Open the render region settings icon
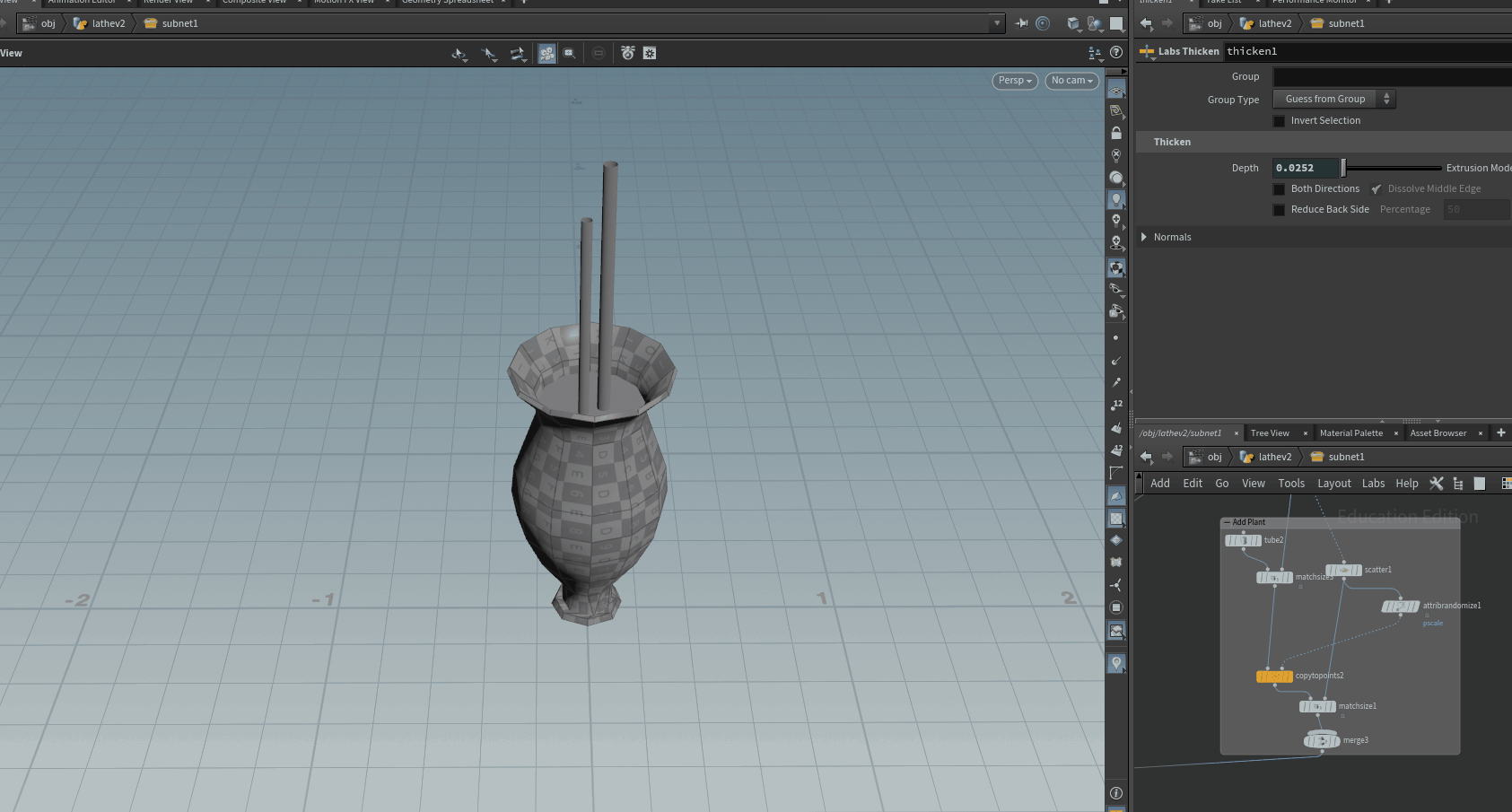 click(650, 54)
